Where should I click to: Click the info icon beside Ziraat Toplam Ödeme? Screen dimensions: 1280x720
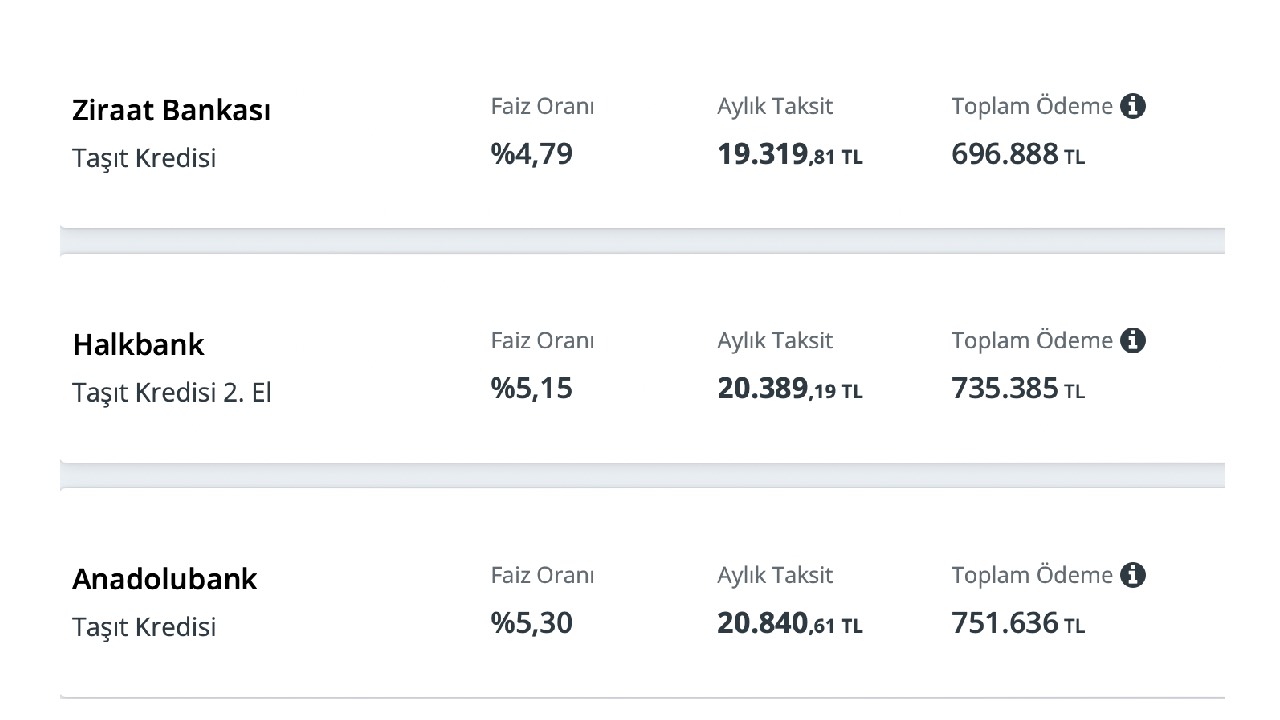pos(1133,106)
